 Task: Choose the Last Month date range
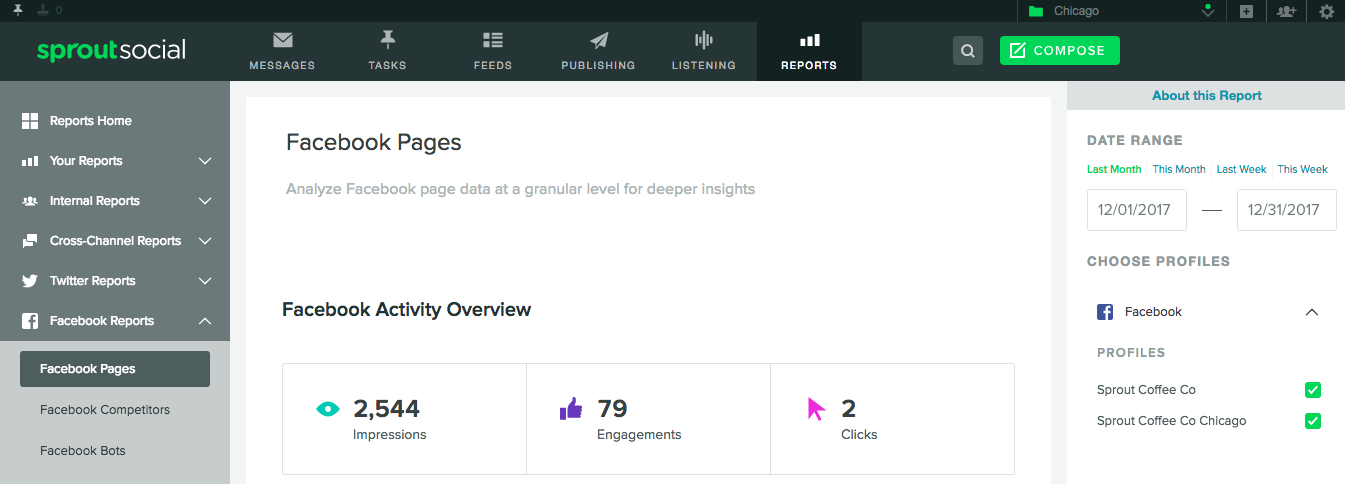tap(1114, 169)
